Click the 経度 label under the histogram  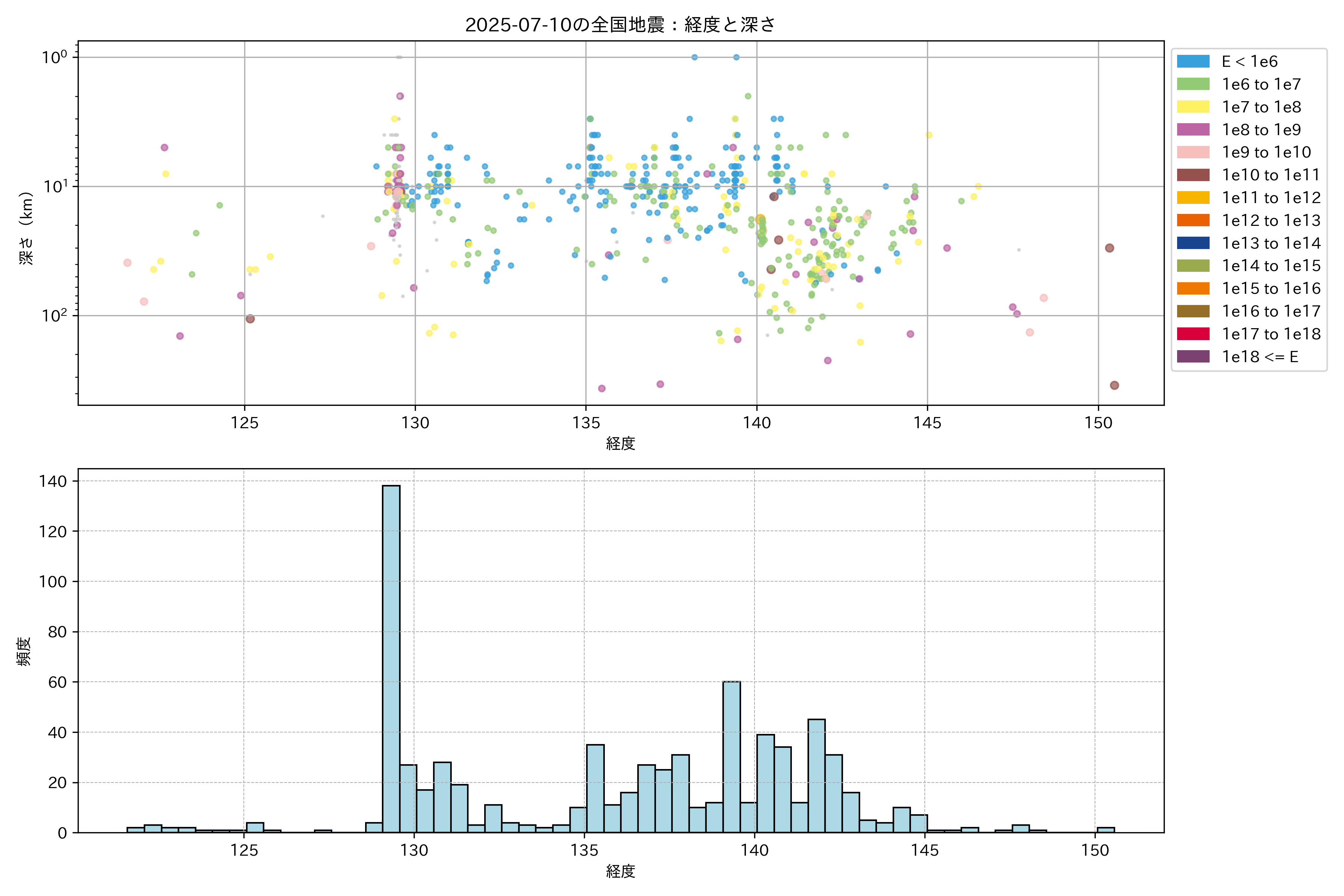pyautogui.click(x=620, y=871)
